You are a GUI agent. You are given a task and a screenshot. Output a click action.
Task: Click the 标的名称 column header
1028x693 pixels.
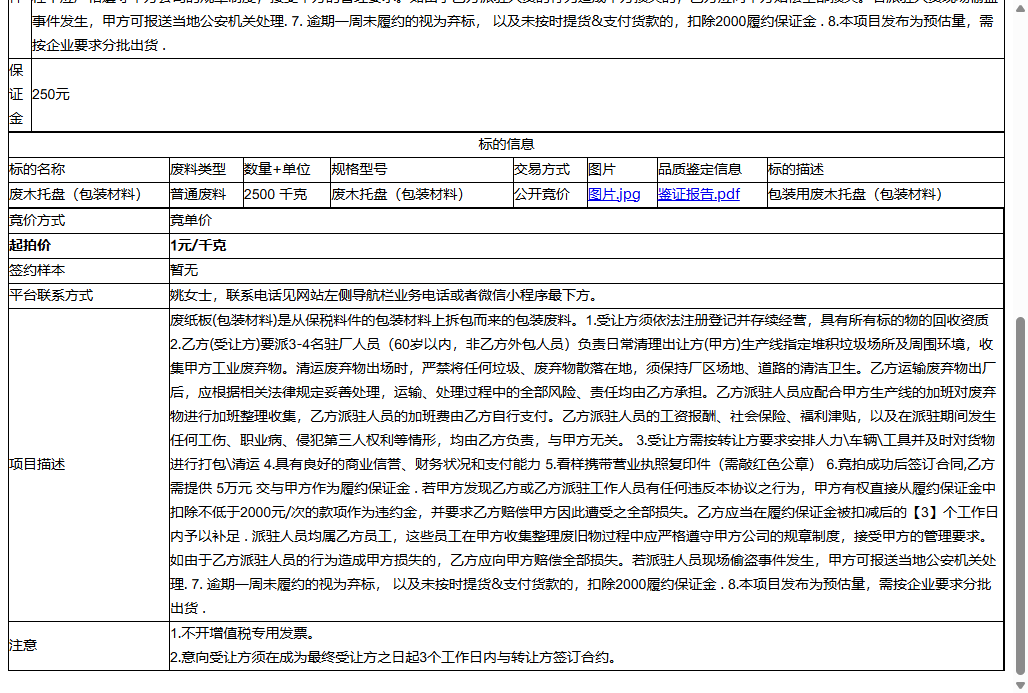37,169
